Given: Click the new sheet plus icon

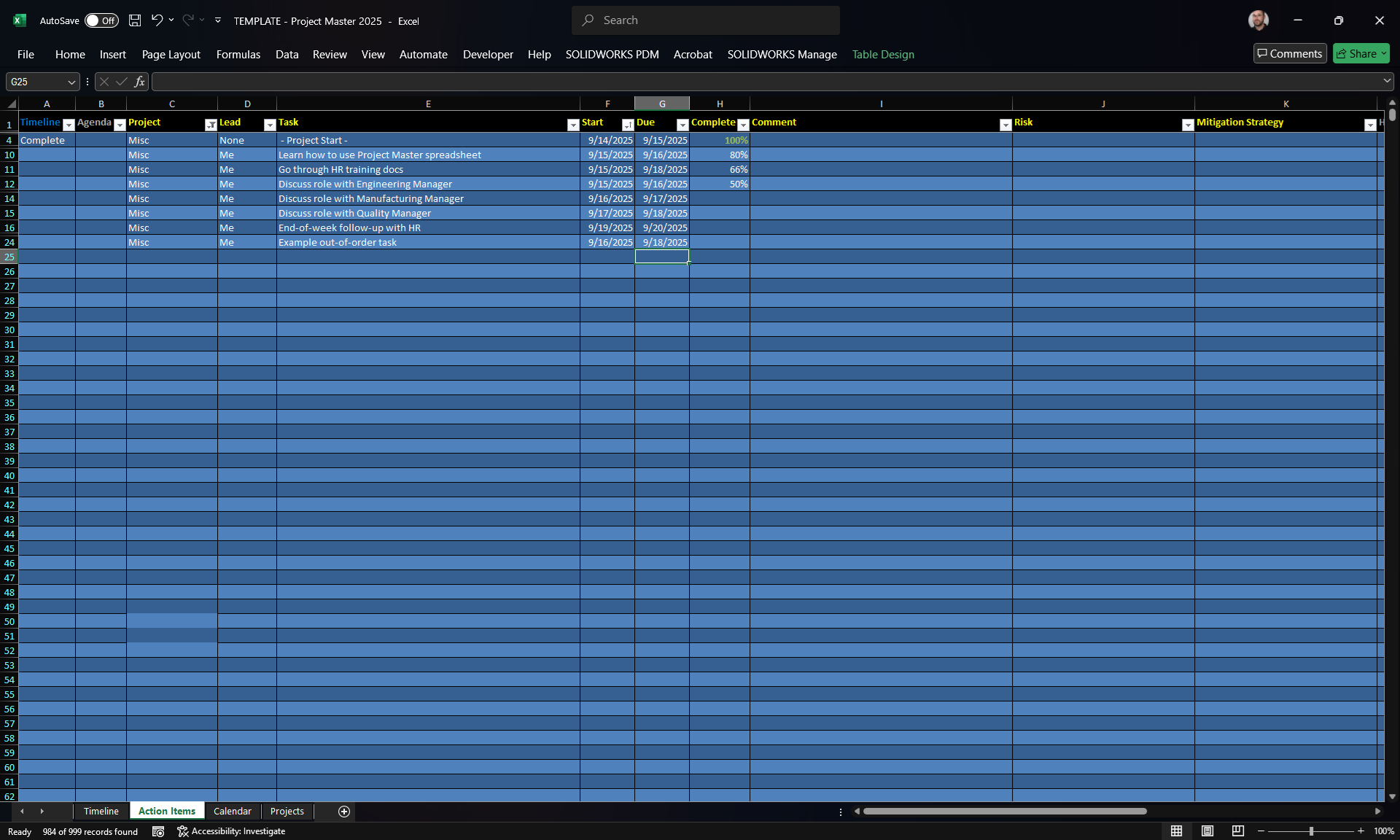Looking at the screenshot, I should point(344,812).
